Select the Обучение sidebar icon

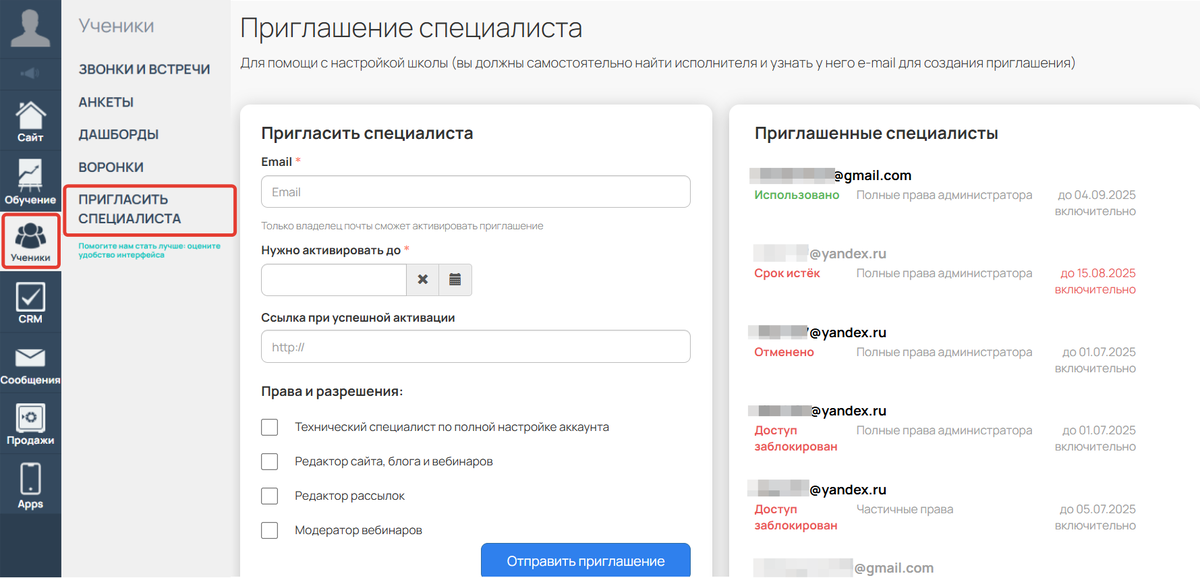click(29, 178)
